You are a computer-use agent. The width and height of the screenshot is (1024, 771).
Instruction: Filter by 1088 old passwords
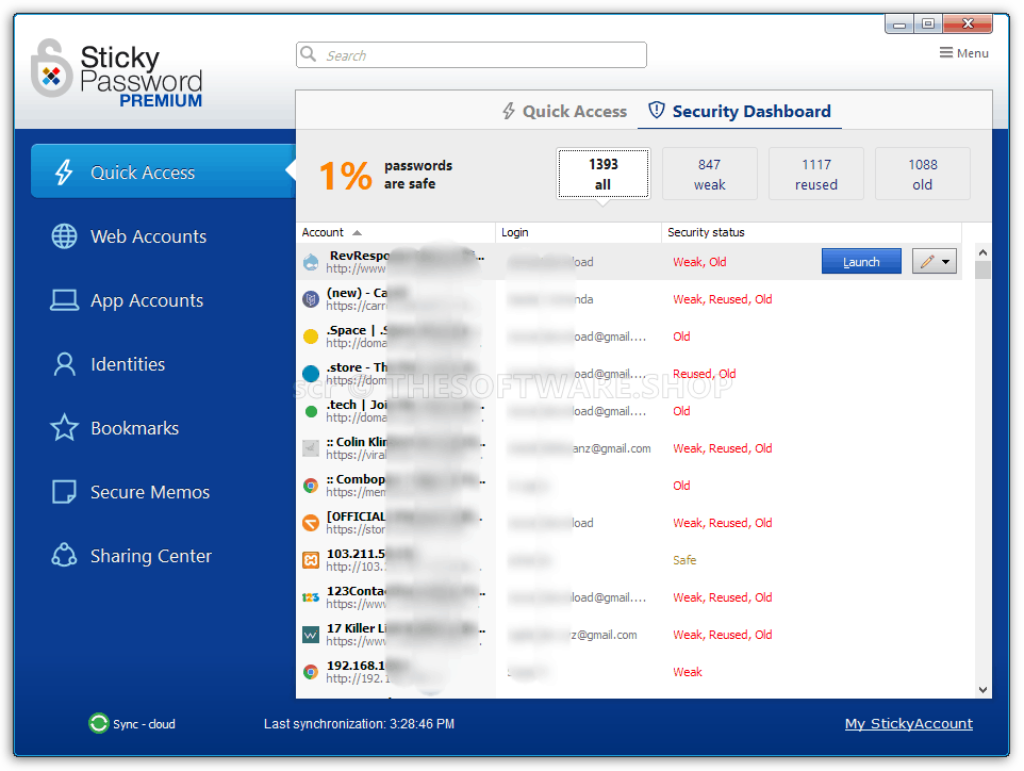pyautogui.click(x=922, y=174)
